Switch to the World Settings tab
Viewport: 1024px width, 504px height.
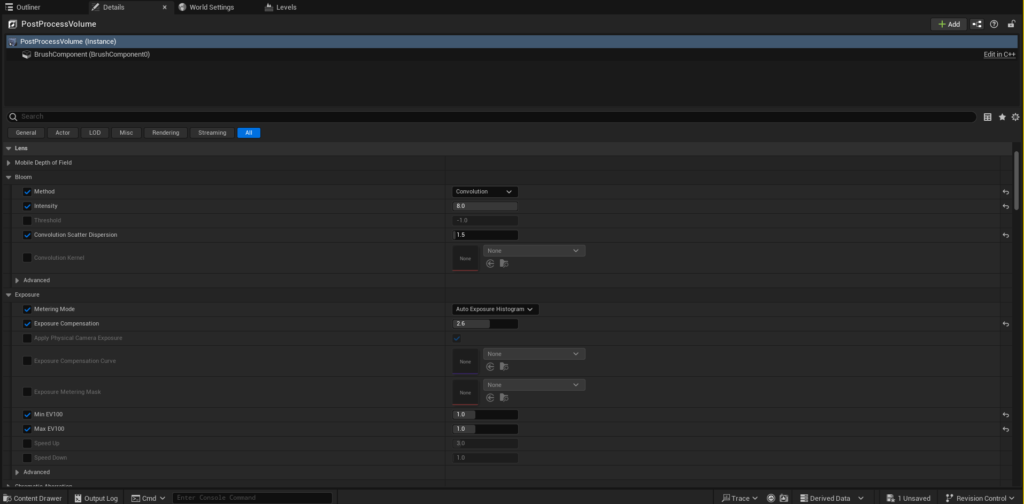pos(206,7)
